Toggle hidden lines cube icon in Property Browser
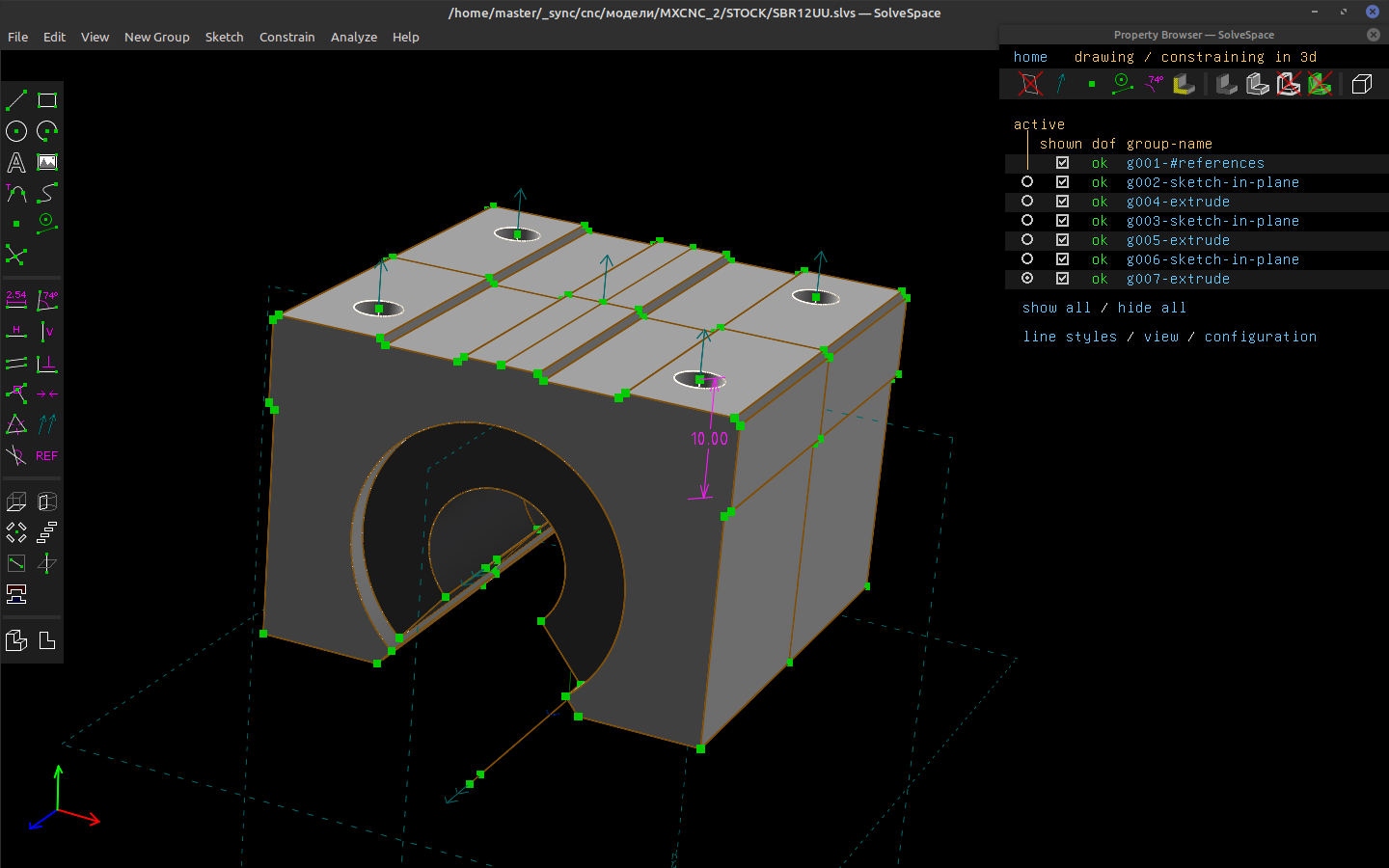This screenshot has height=868, width=1389. click(x=1362, y=85)
